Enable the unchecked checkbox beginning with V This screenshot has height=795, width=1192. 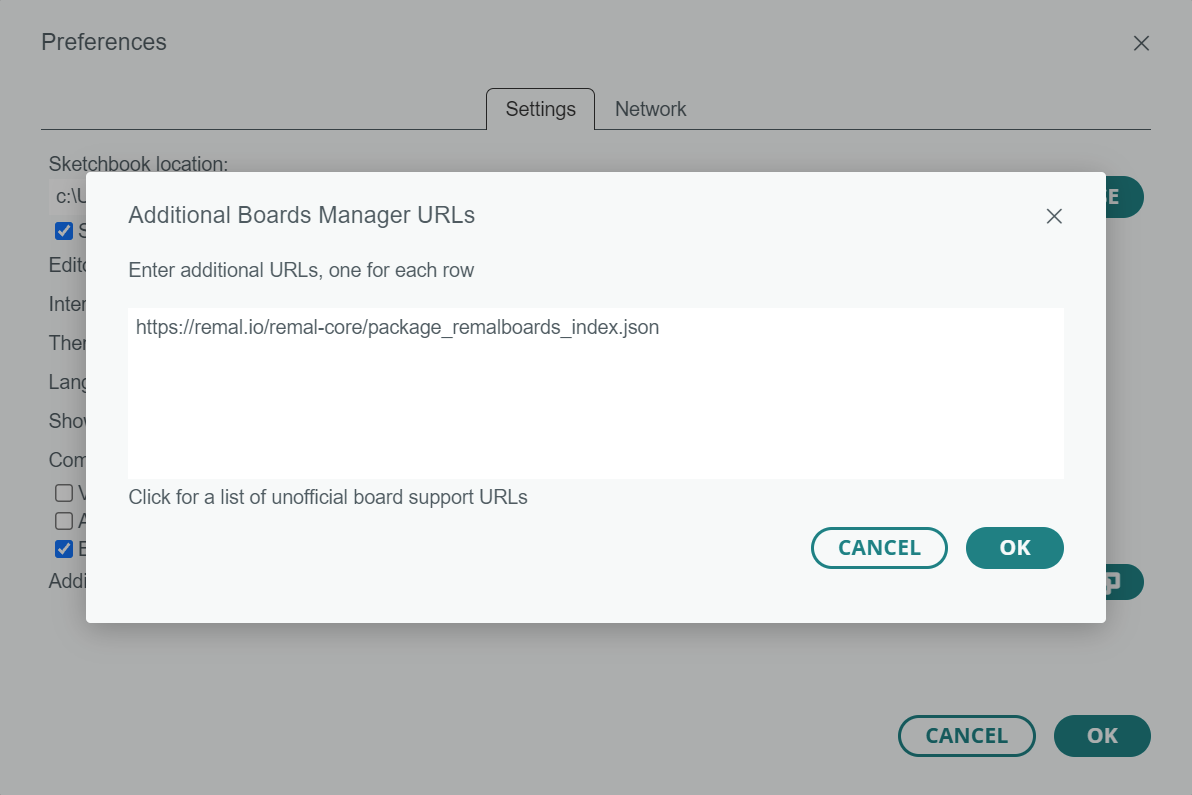point(64,492)
